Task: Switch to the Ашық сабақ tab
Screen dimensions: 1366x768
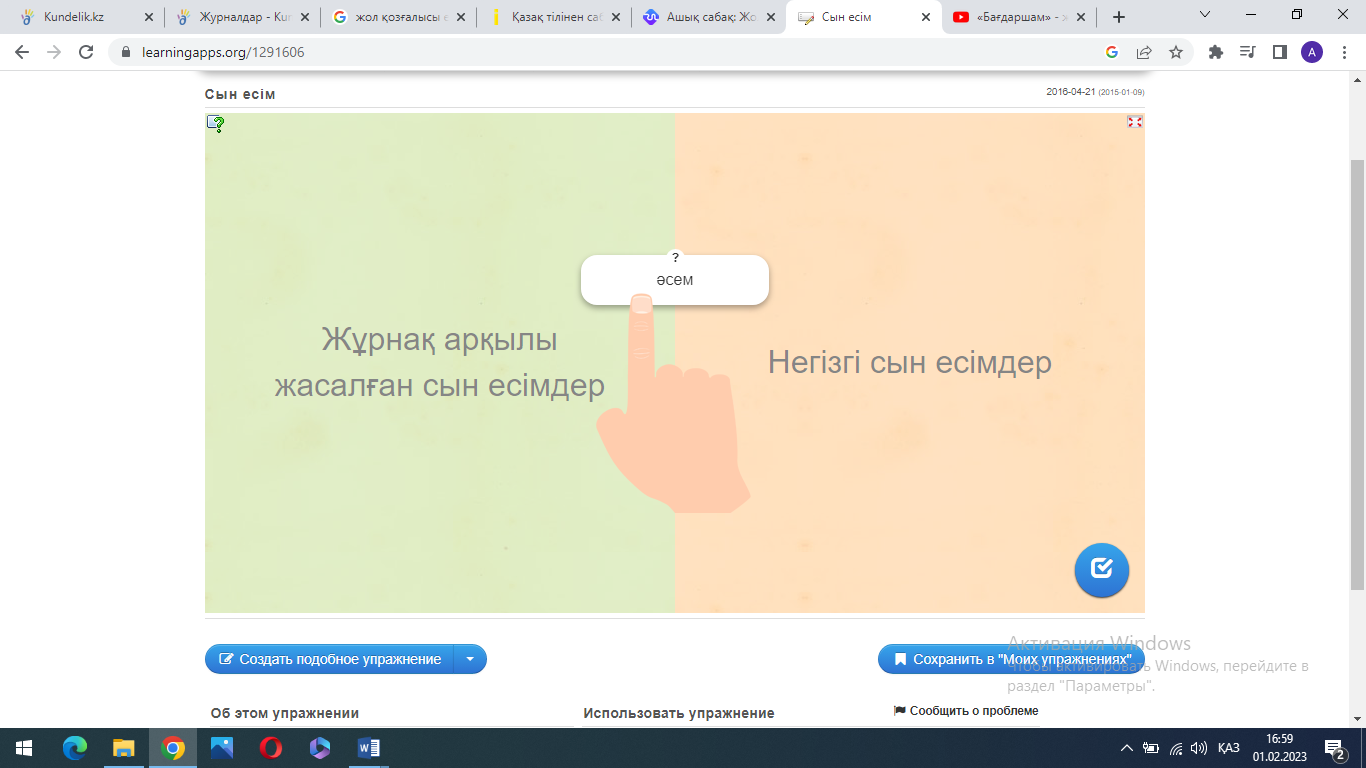Action: pyautogui.click(x=711, y=17)
